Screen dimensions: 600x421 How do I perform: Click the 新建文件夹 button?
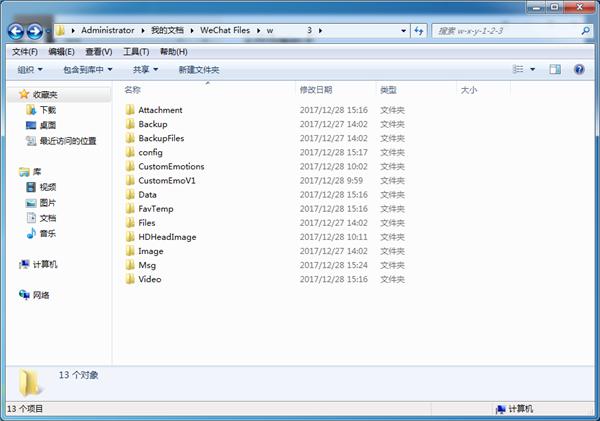tap(199, 70)
